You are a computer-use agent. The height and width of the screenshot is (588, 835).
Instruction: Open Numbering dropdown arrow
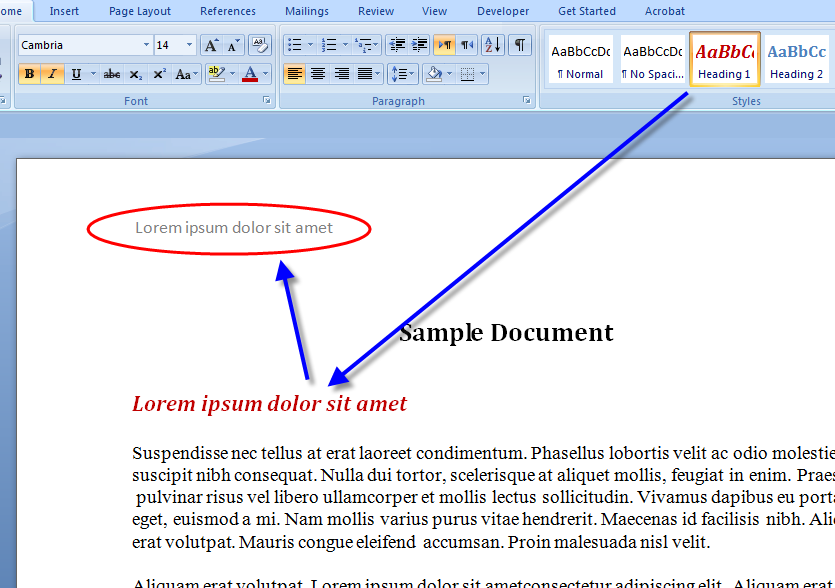click(345, 45)
